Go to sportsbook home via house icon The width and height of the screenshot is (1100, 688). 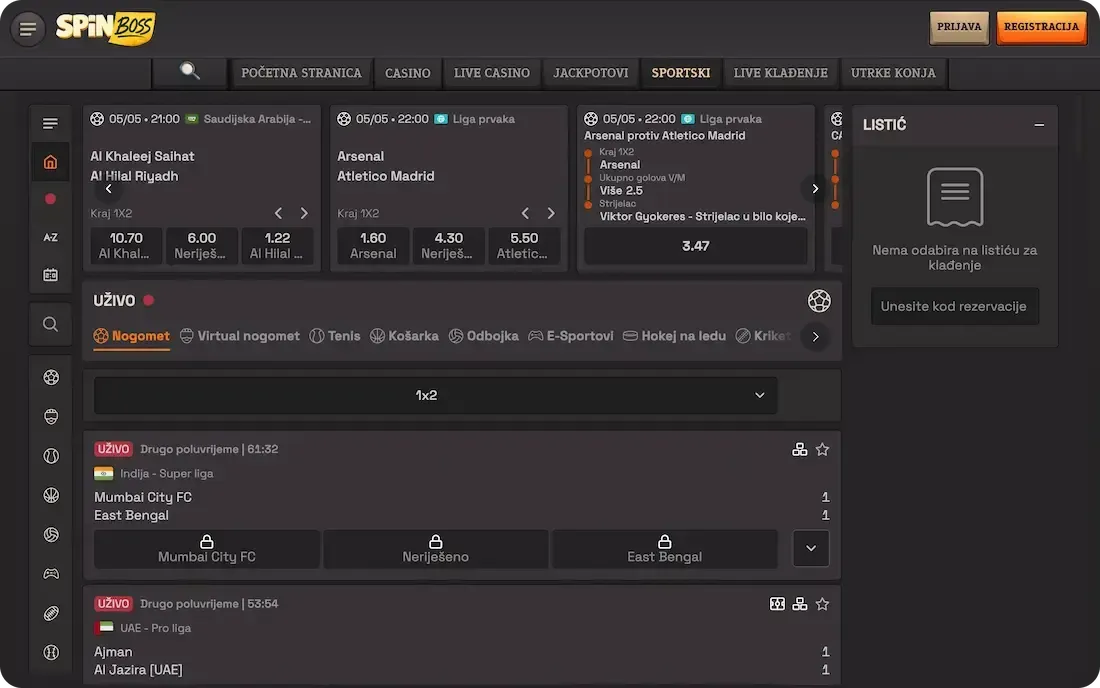[x=51, y=162]
